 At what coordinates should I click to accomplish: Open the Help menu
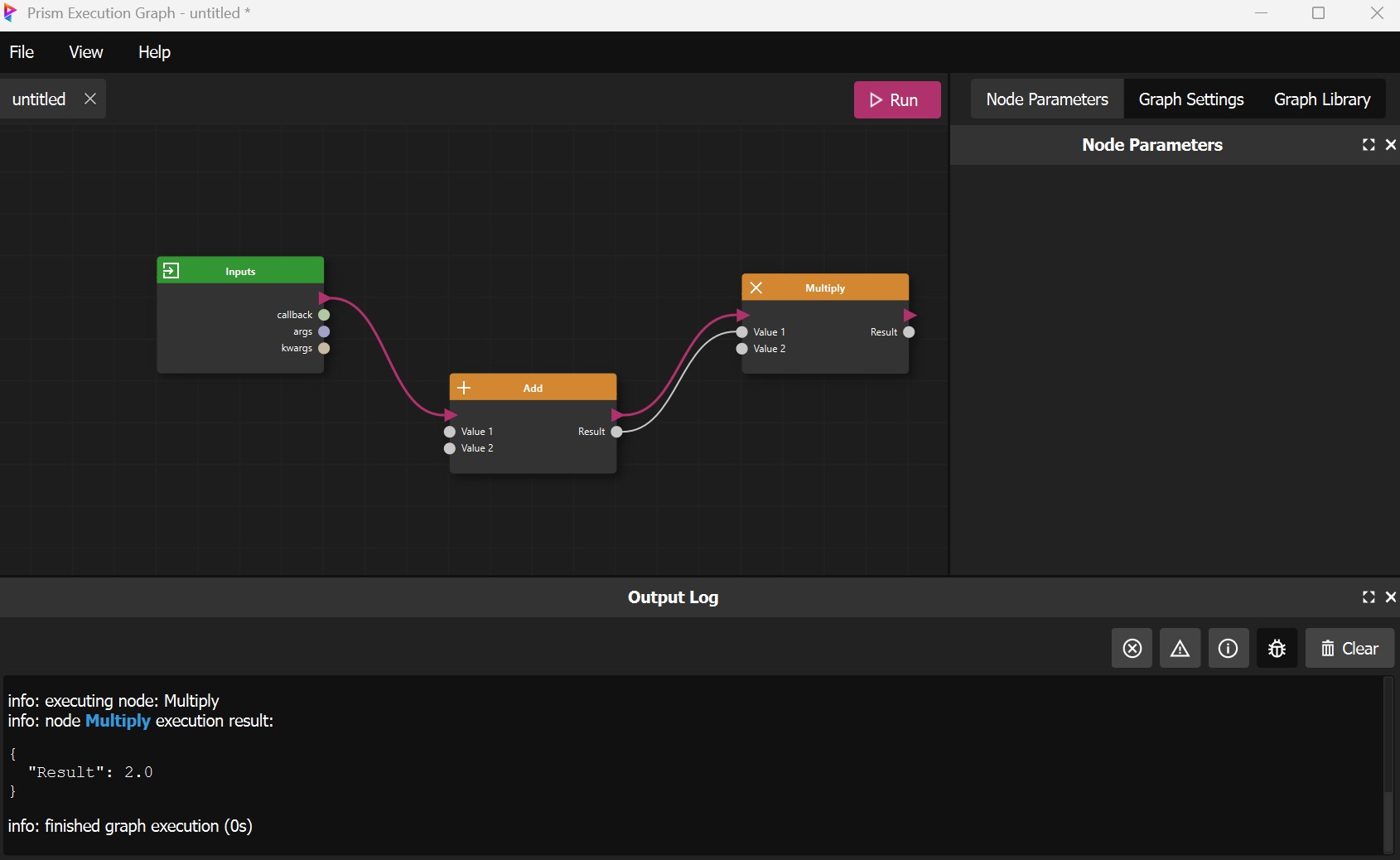154,52
